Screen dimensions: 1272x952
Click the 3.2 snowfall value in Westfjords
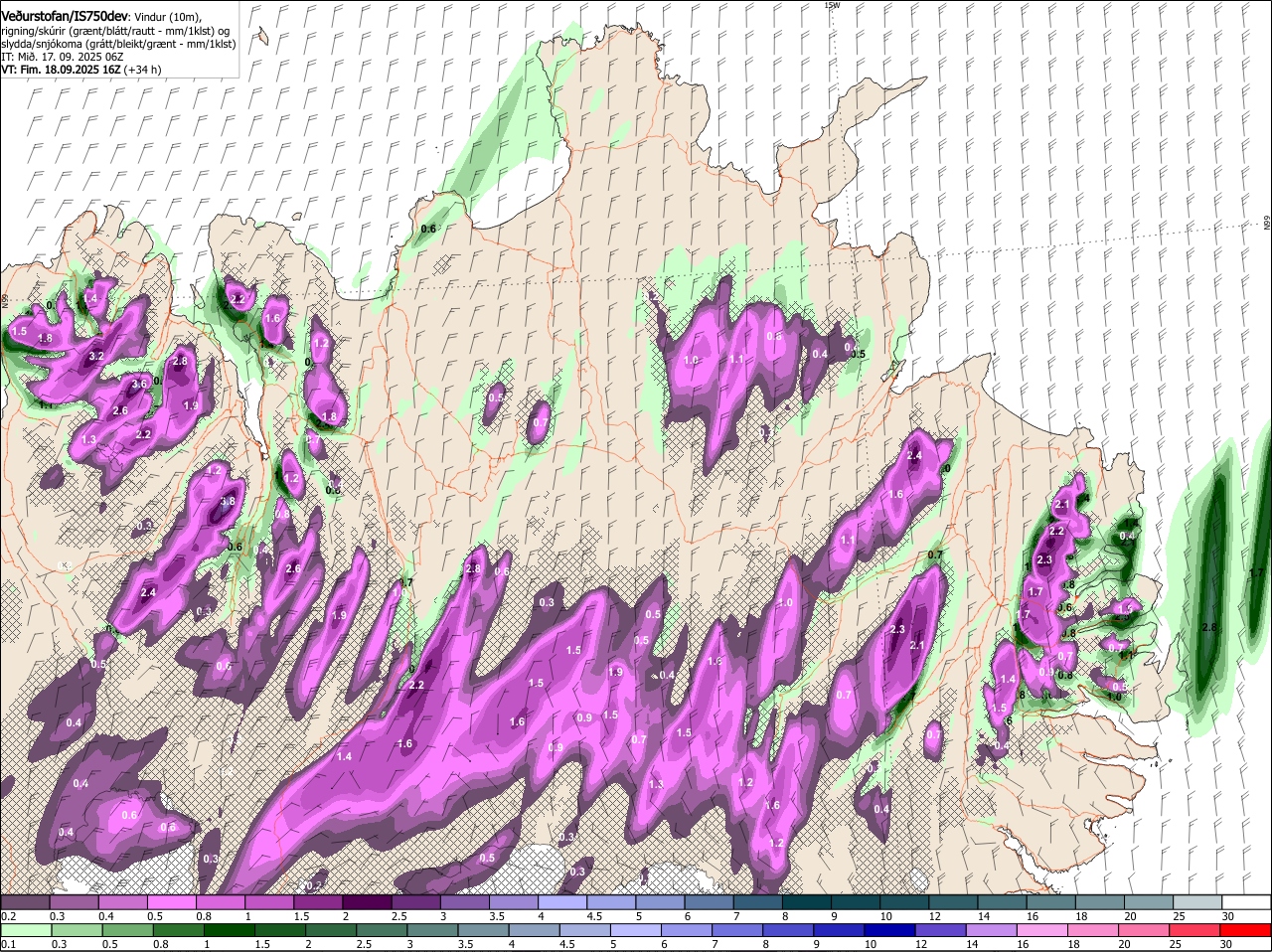96,356
